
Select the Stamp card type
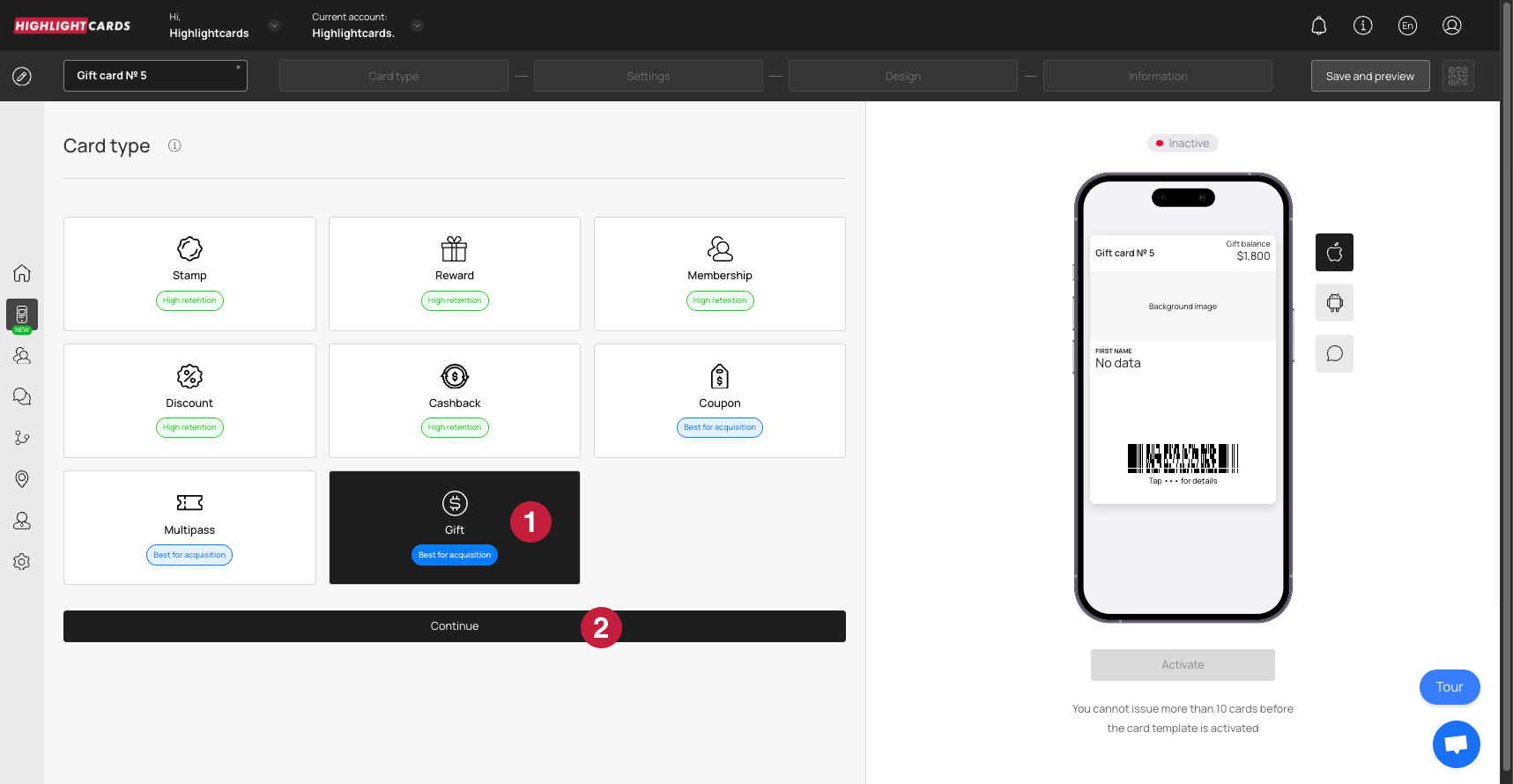click(x=189, y=274)
